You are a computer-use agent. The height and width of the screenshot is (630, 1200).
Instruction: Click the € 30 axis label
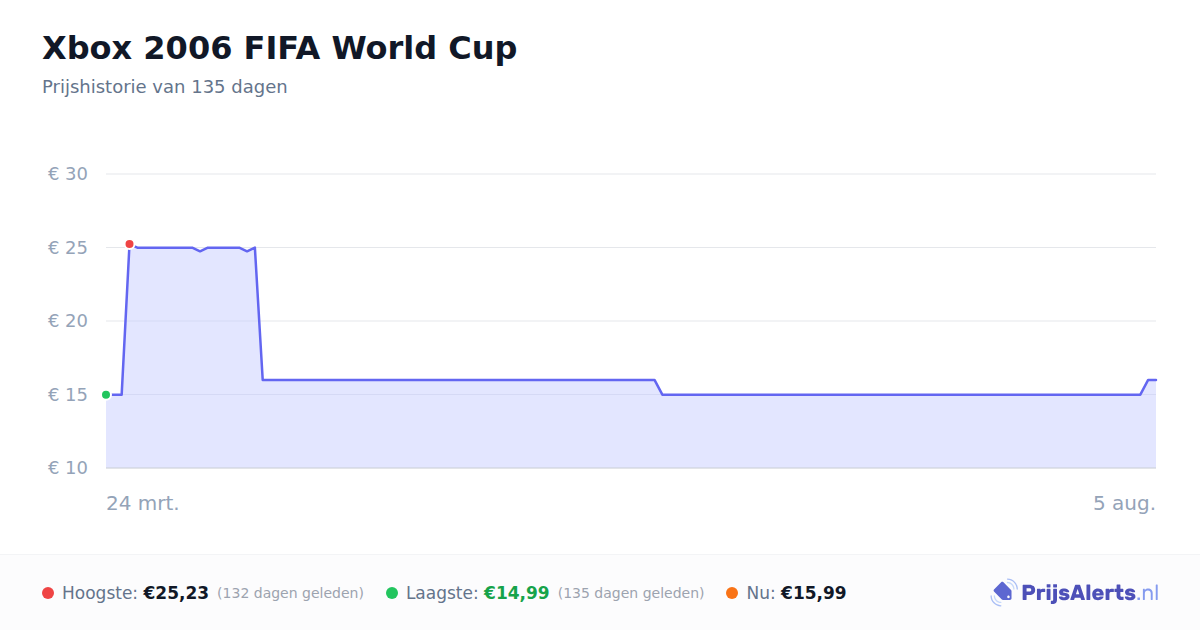coord(68,174)
